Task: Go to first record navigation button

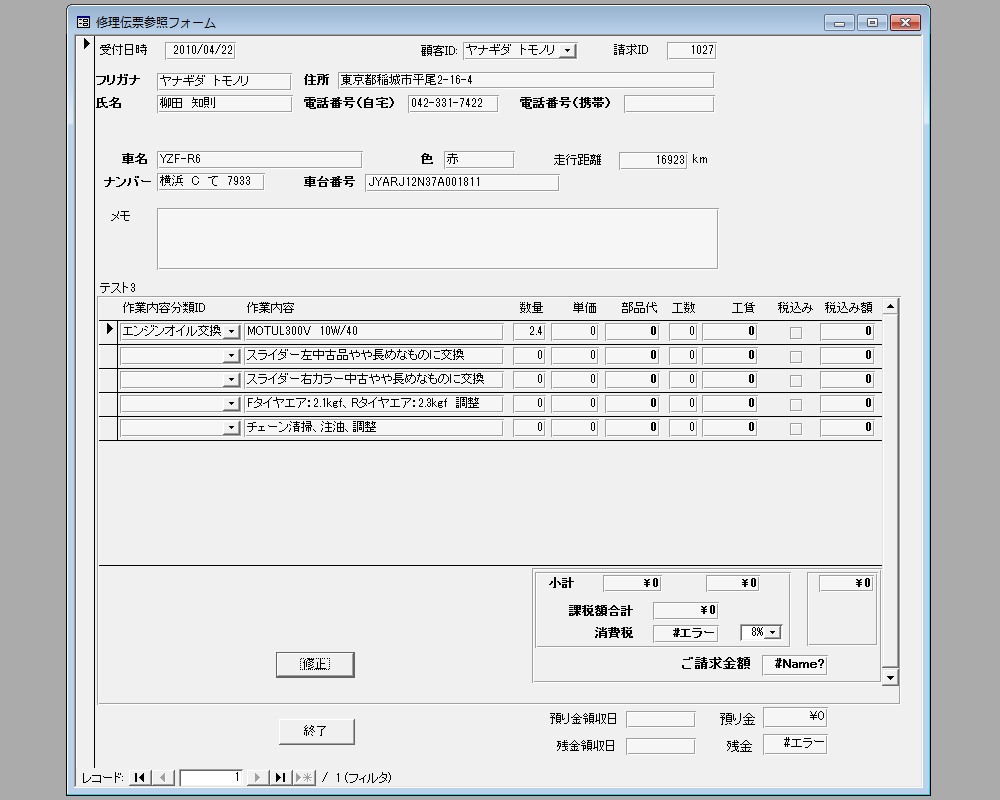Action: pos(139,777)
